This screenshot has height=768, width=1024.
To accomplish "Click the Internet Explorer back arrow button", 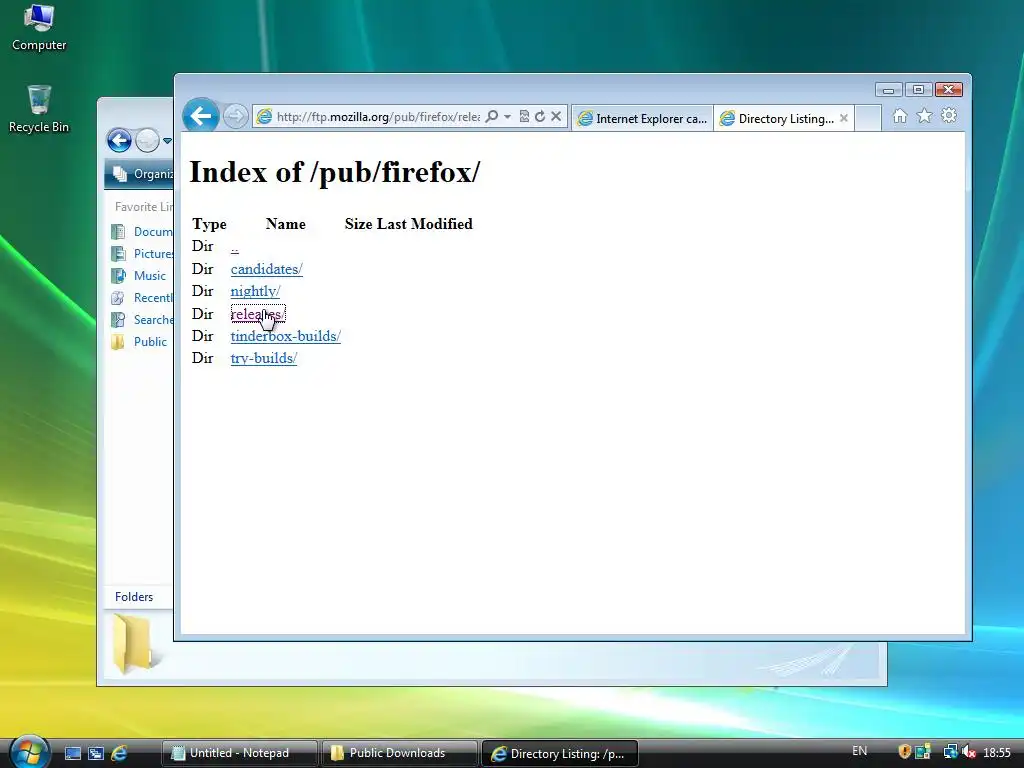I will tap(200, 116).
